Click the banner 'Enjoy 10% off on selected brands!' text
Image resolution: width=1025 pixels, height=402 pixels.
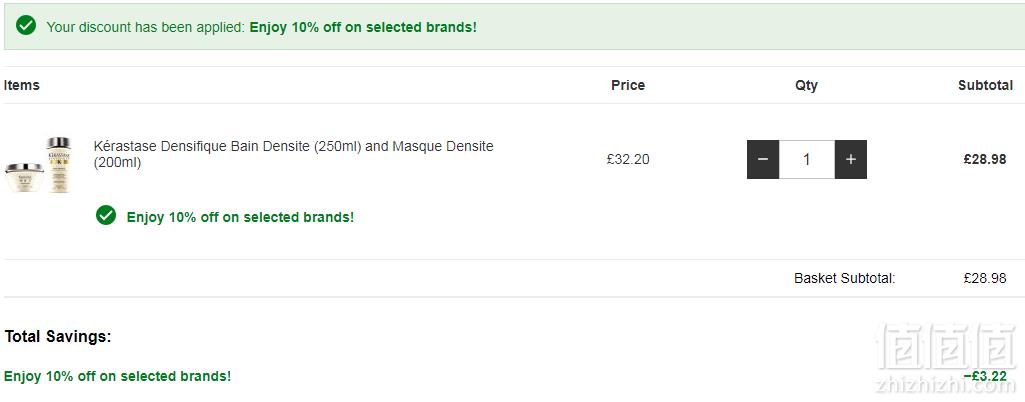point(363,27)
